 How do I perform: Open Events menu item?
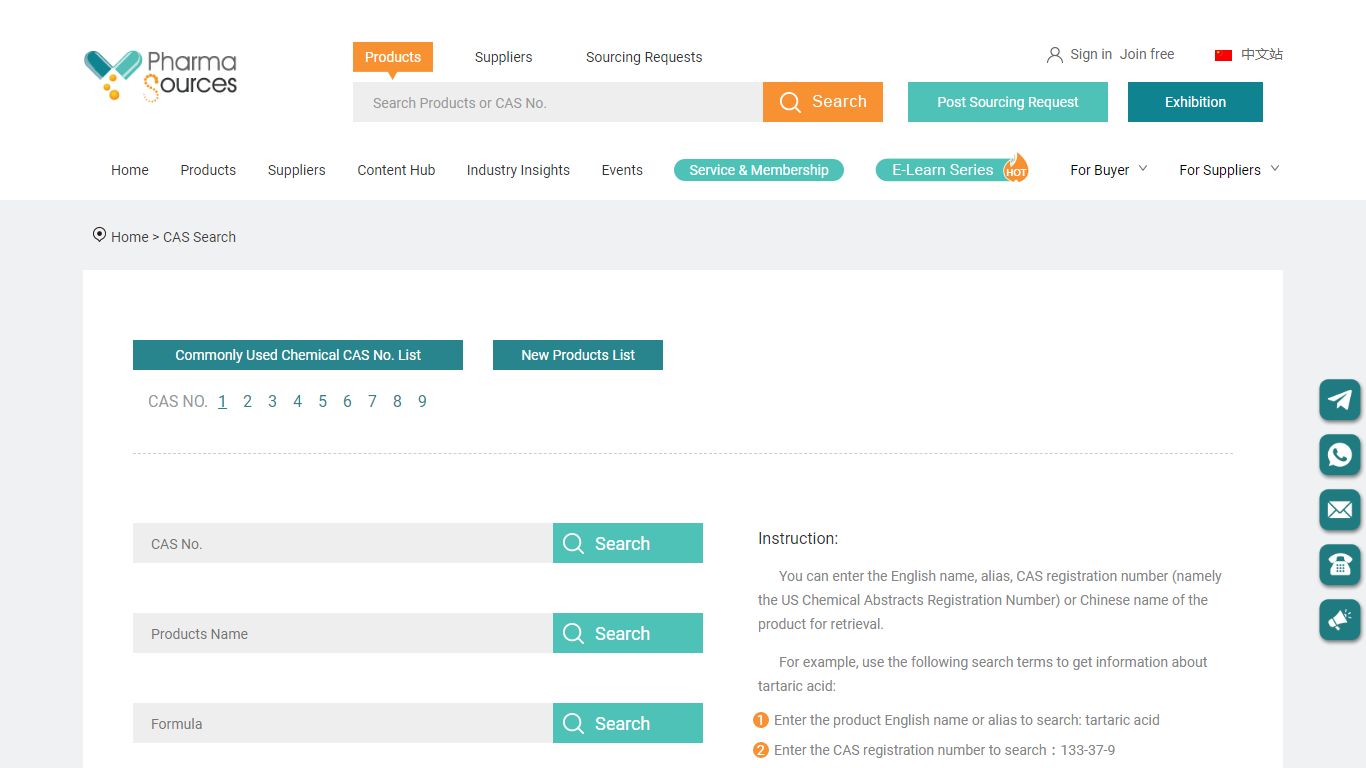pos(622,170)
